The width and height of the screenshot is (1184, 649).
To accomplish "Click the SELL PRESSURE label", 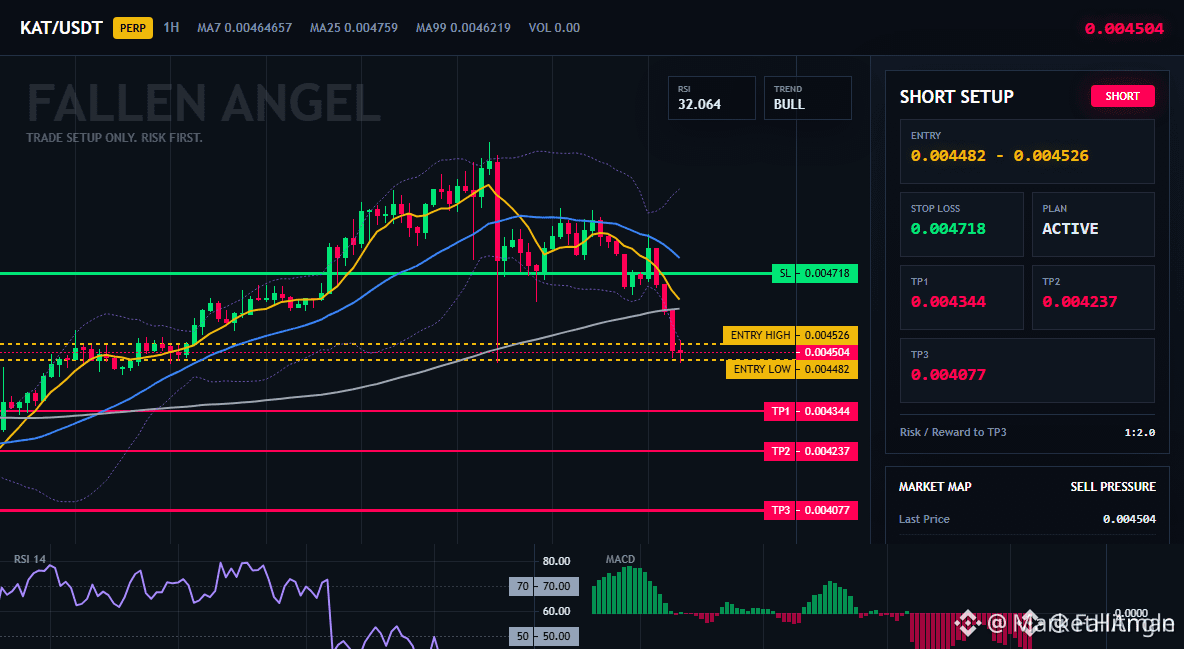I will [1113, 487].
